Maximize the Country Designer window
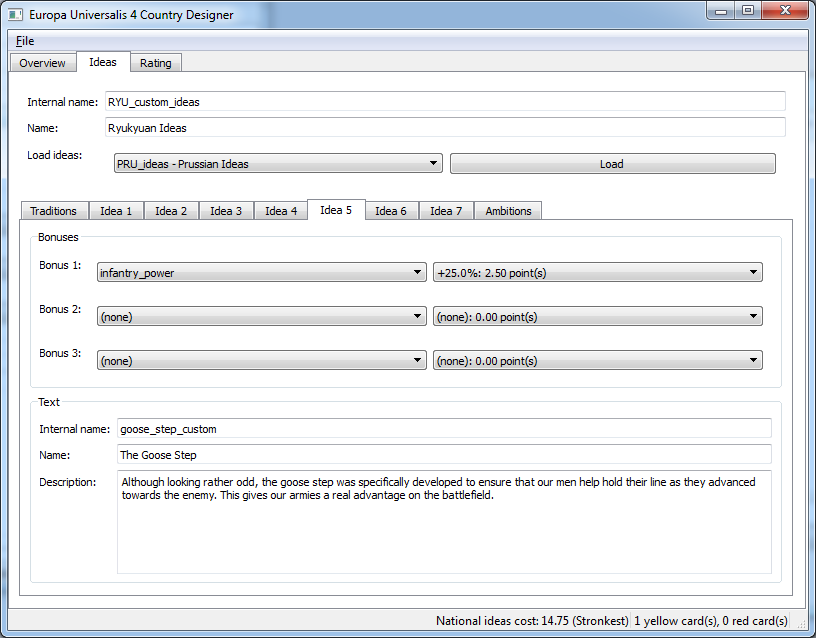 (748, 11)
